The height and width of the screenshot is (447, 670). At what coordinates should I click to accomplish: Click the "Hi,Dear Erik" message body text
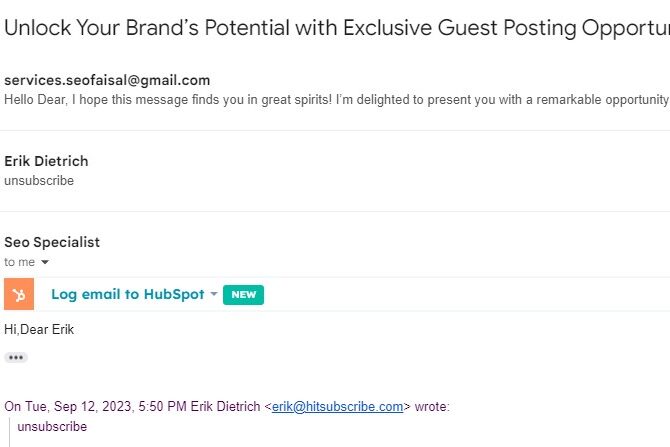tap(39, 329)
